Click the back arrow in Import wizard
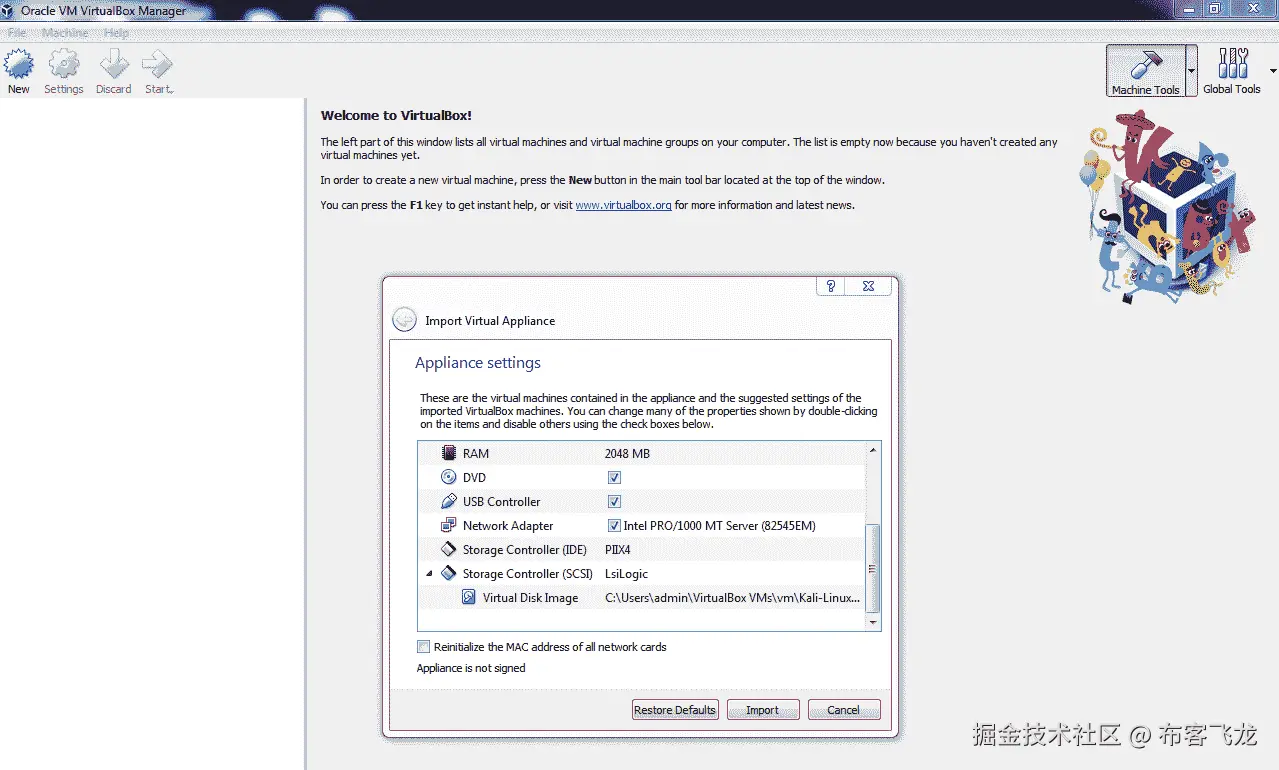Screen dimensions: 1279x770 click(x=404, y=319)
